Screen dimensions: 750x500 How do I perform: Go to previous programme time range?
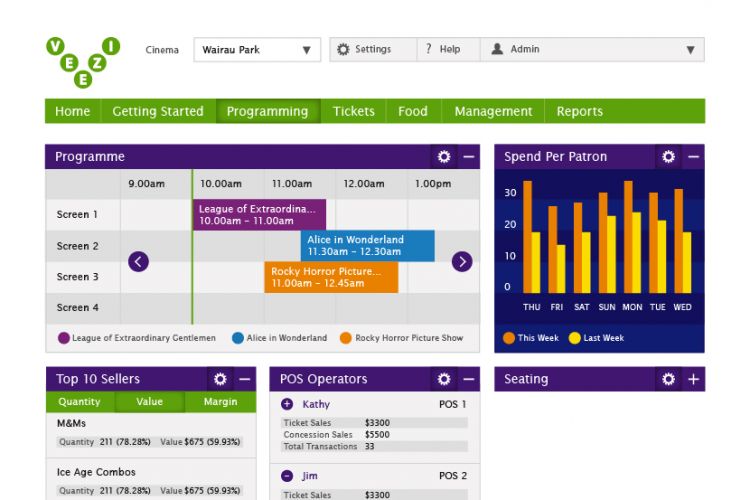pyautogui.click(x=138, y=262)
